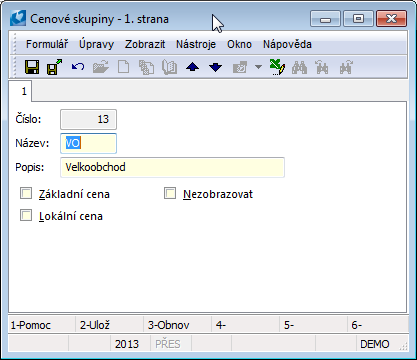Click the 4- function key button
The width and height of the screenshot is (417, 360).
click(x=246, y=325)
